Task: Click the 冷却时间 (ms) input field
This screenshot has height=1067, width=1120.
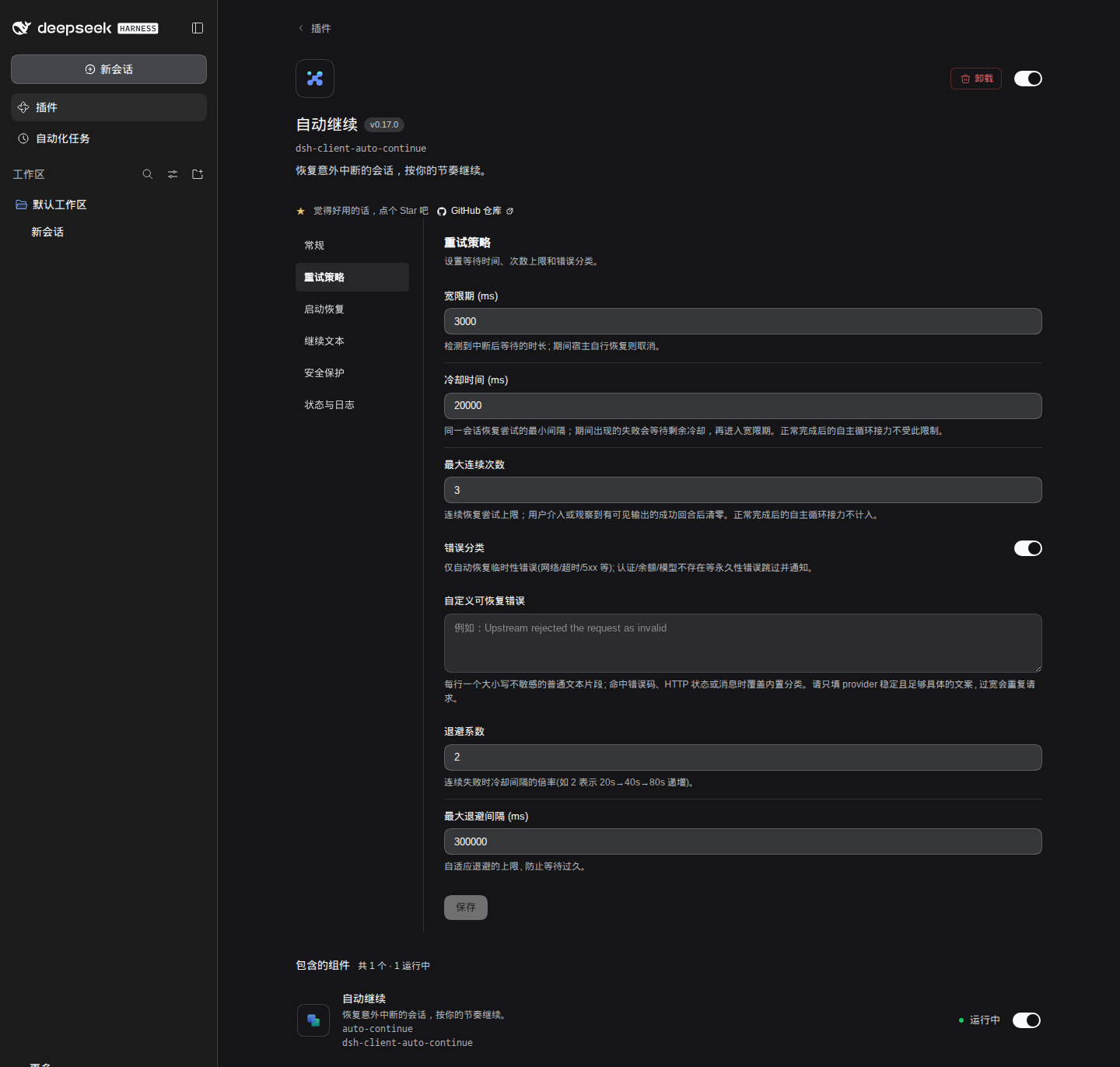Action: pos(743,406)
